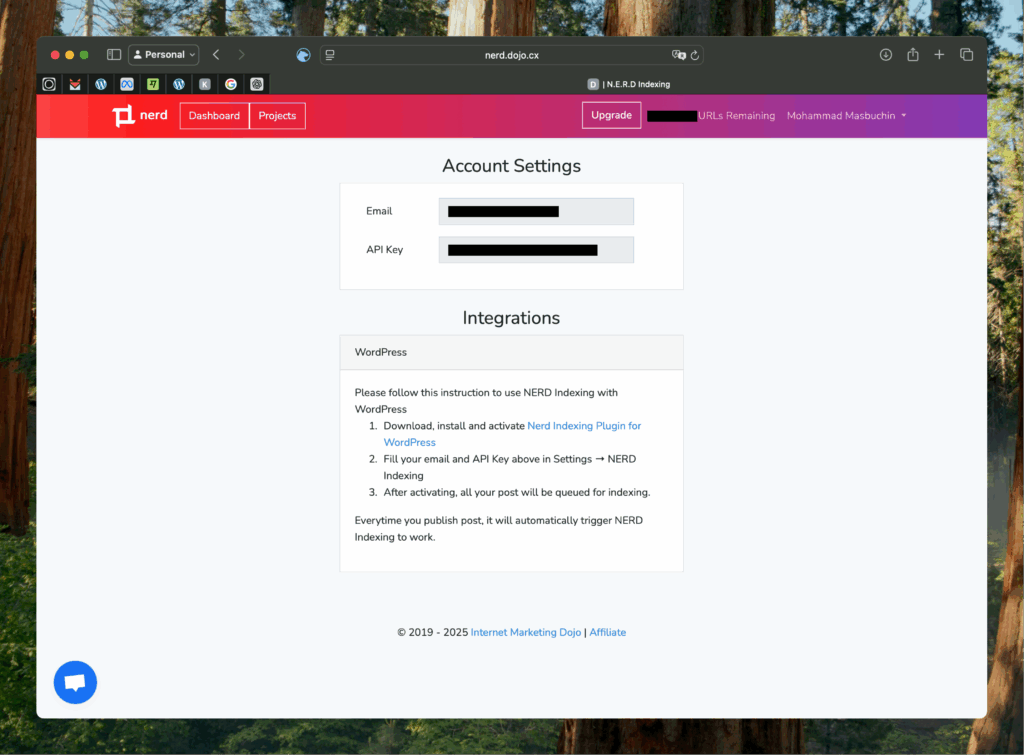Screen dimensions: 1024x755
Task: Show the downloads list
Action: click(886, 55)
